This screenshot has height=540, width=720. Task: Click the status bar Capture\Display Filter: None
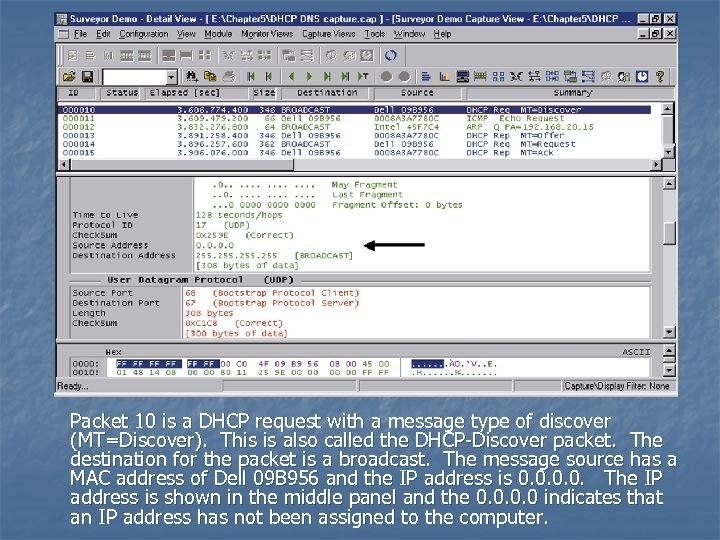coord(617,386)
